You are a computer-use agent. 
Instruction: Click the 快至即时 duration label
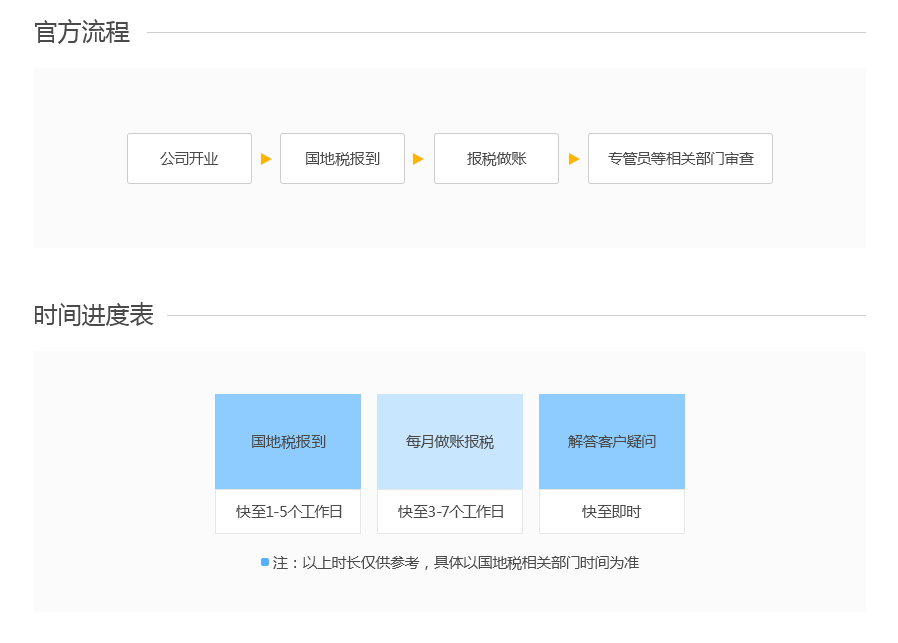[x=612, y=512]
